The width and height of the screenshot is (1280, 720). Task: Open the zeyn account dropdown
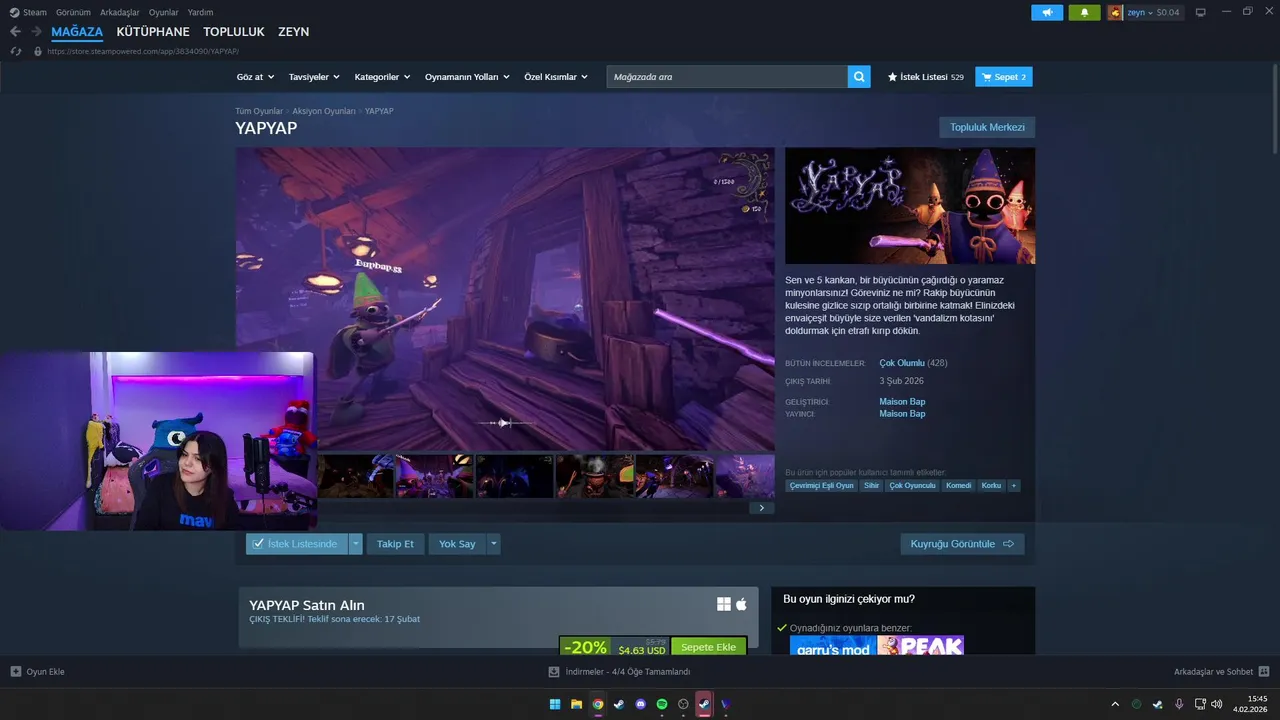coord(1139,12)
